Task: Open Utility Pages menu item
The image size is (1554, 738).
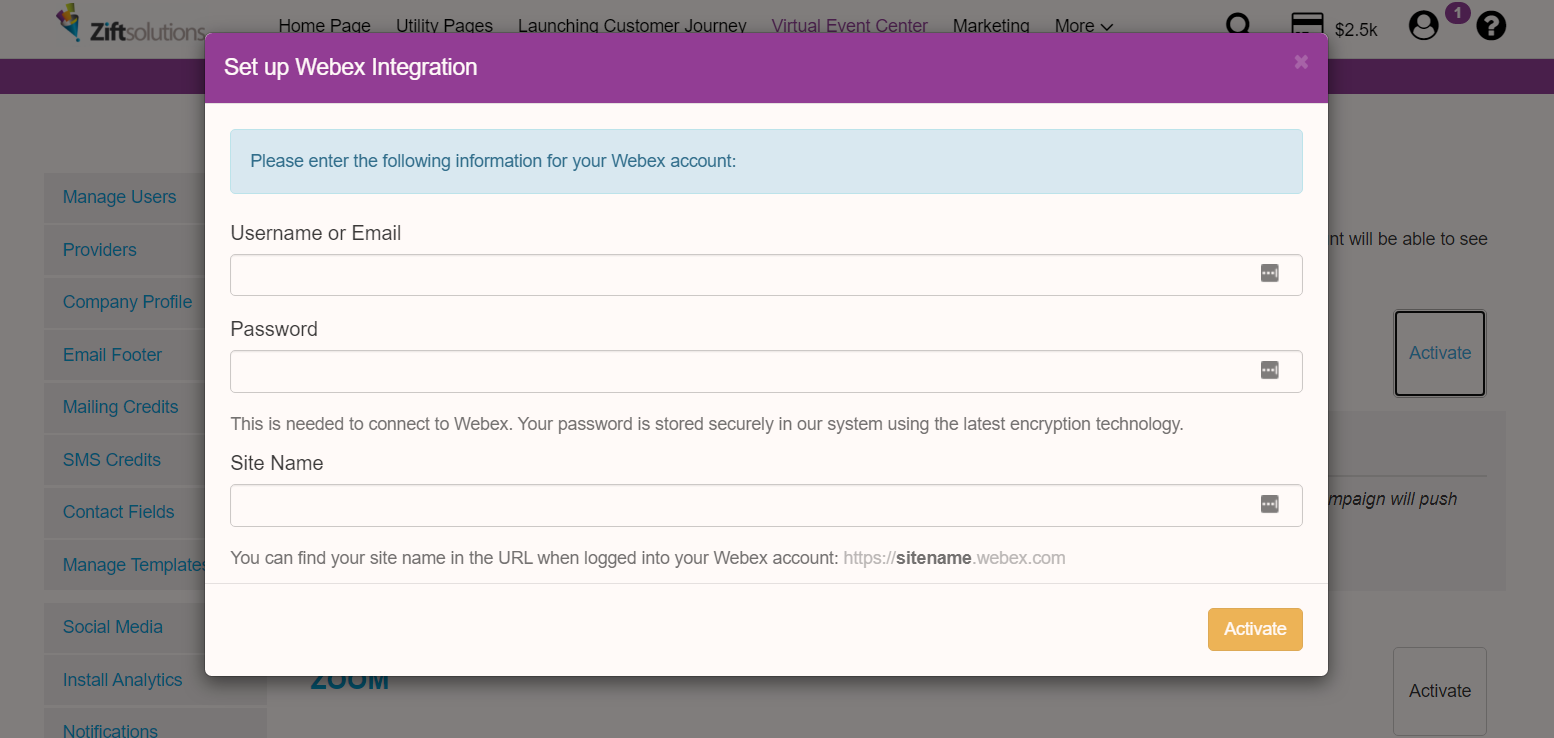Action: pos(444,26)
